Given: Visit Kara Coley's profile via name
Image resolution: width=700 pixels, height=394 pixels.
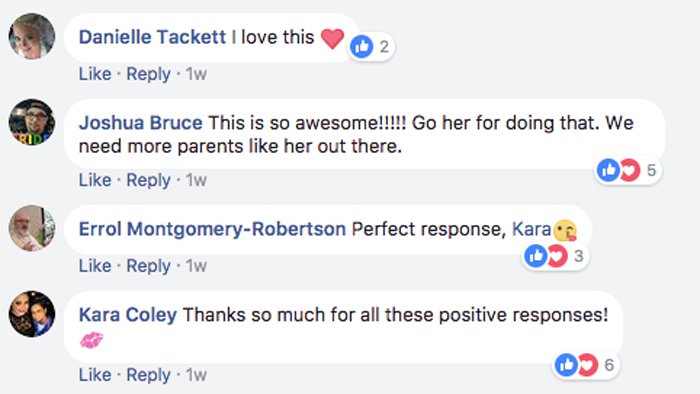Looking at the screenshot, I should coord(128,315).
